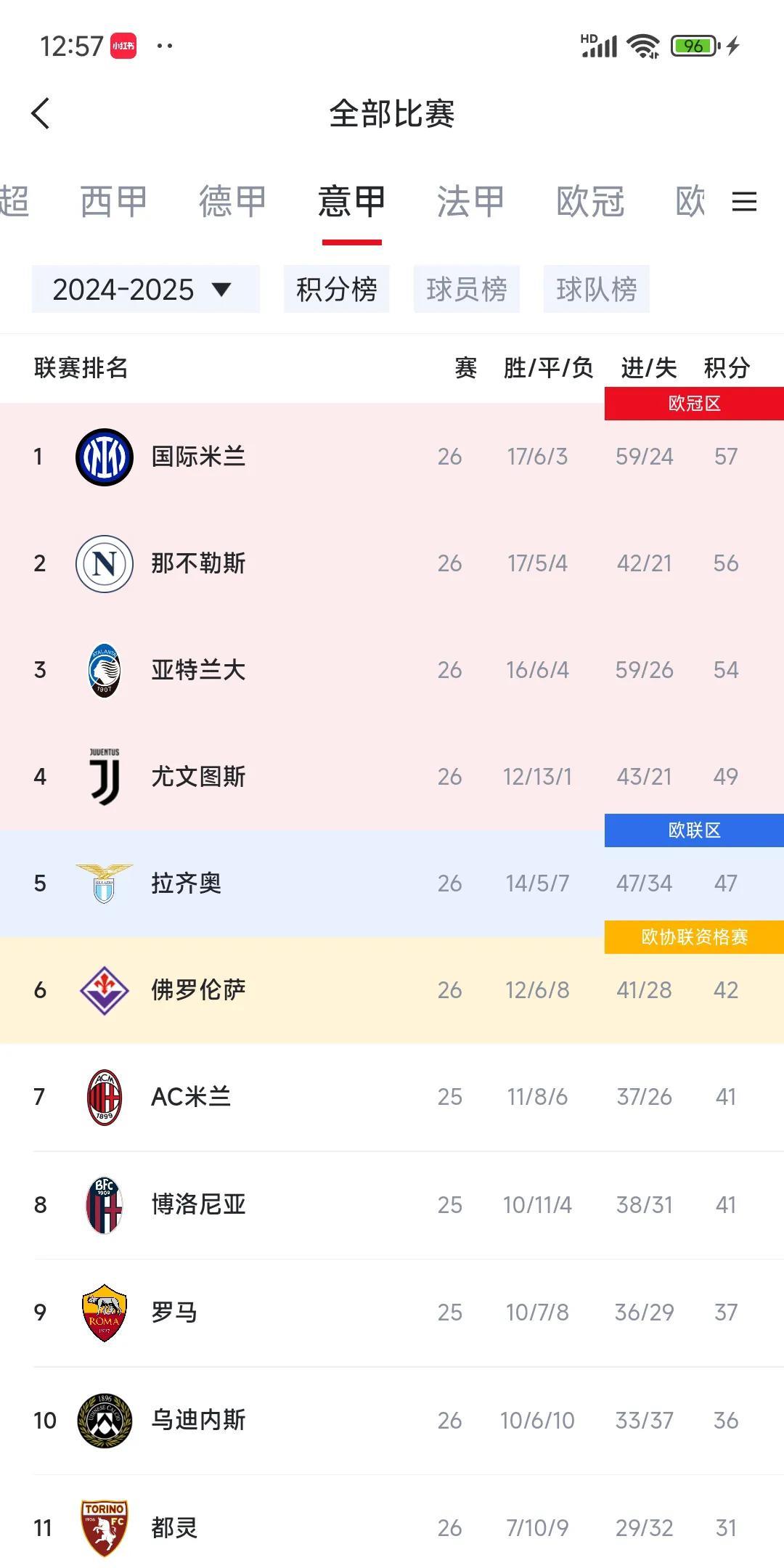The height and width of the screenshot is (1568, 784).
Task: Tap the Fiorentina purple badge
Action: click(105, 990)
